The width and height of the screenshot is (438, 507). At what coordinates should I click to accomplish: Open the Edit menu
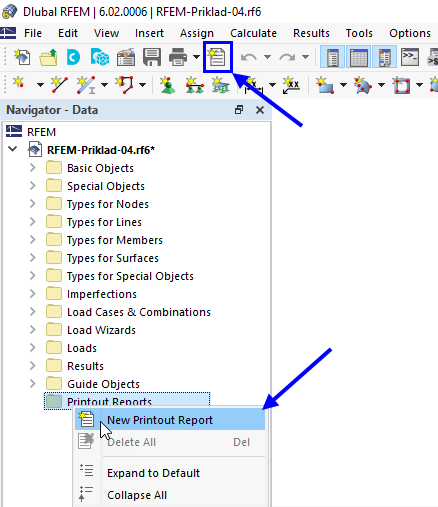(x=68, y=33)
